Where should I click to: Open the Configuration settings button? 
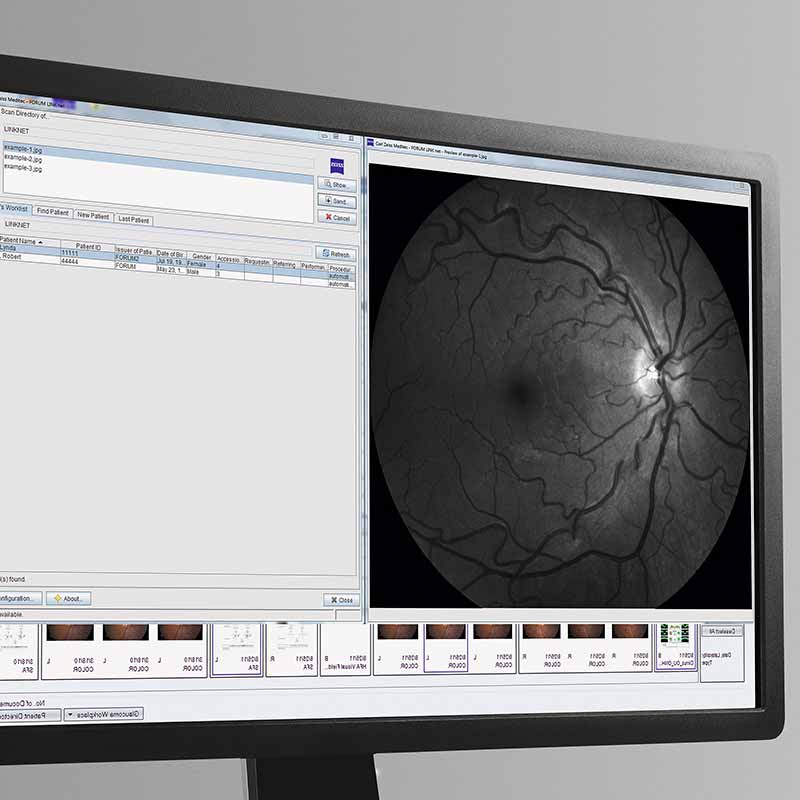[19, 598]
